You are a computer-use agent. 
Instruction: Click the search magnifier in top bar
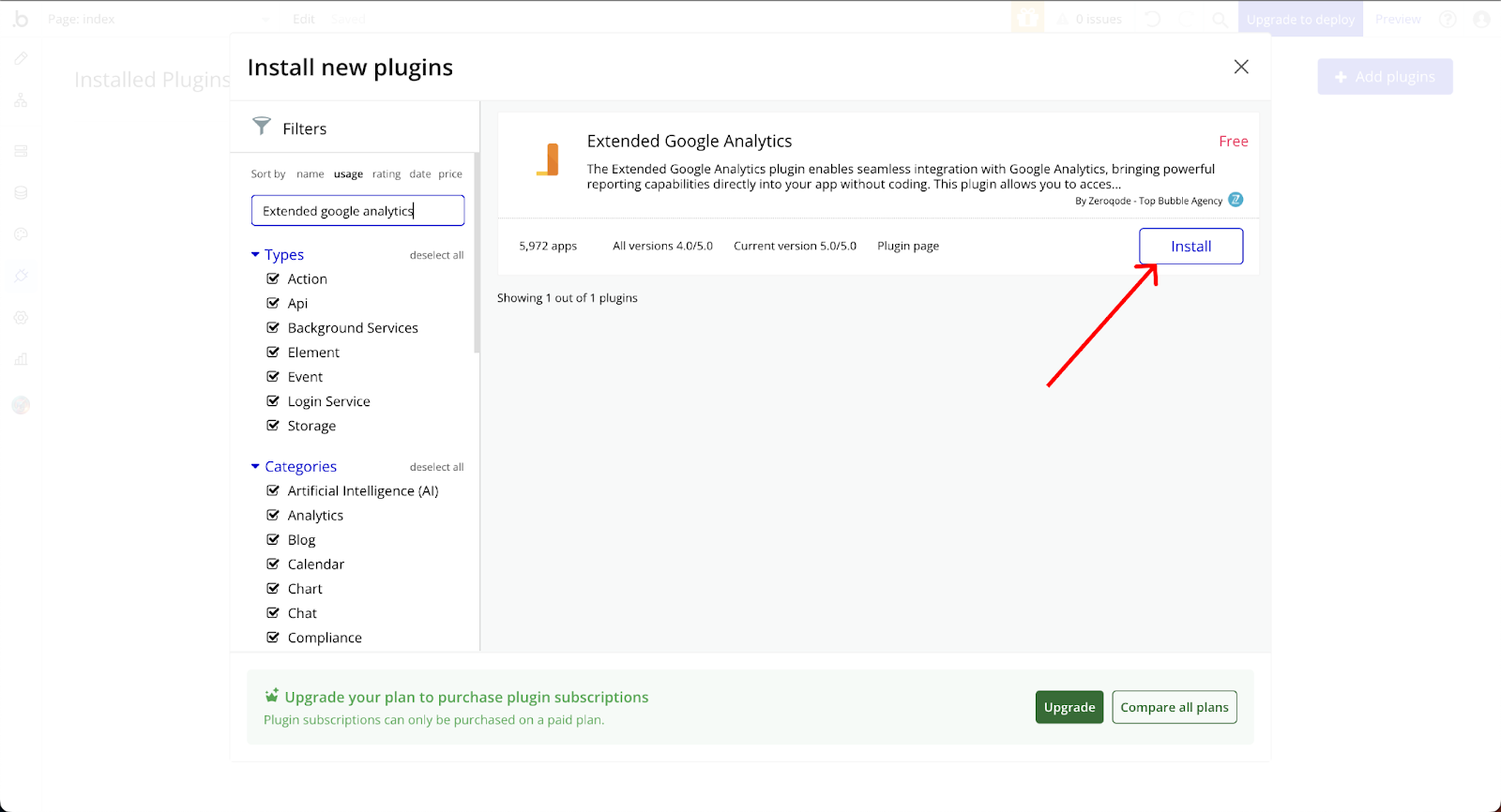pos(1220,19)
